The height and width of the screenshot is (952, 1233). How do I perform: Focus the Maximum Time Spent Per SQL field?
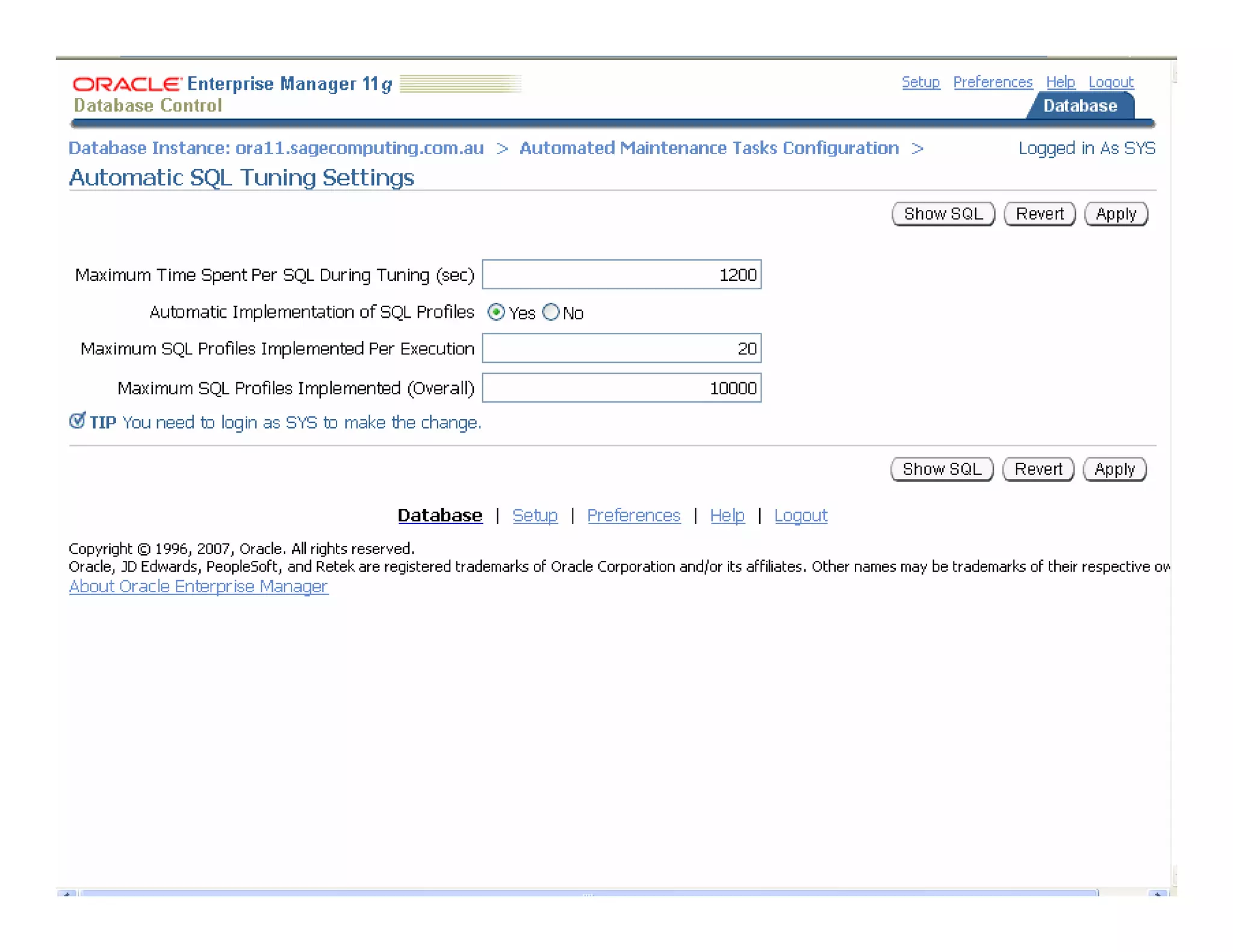[x=621, y=275]
